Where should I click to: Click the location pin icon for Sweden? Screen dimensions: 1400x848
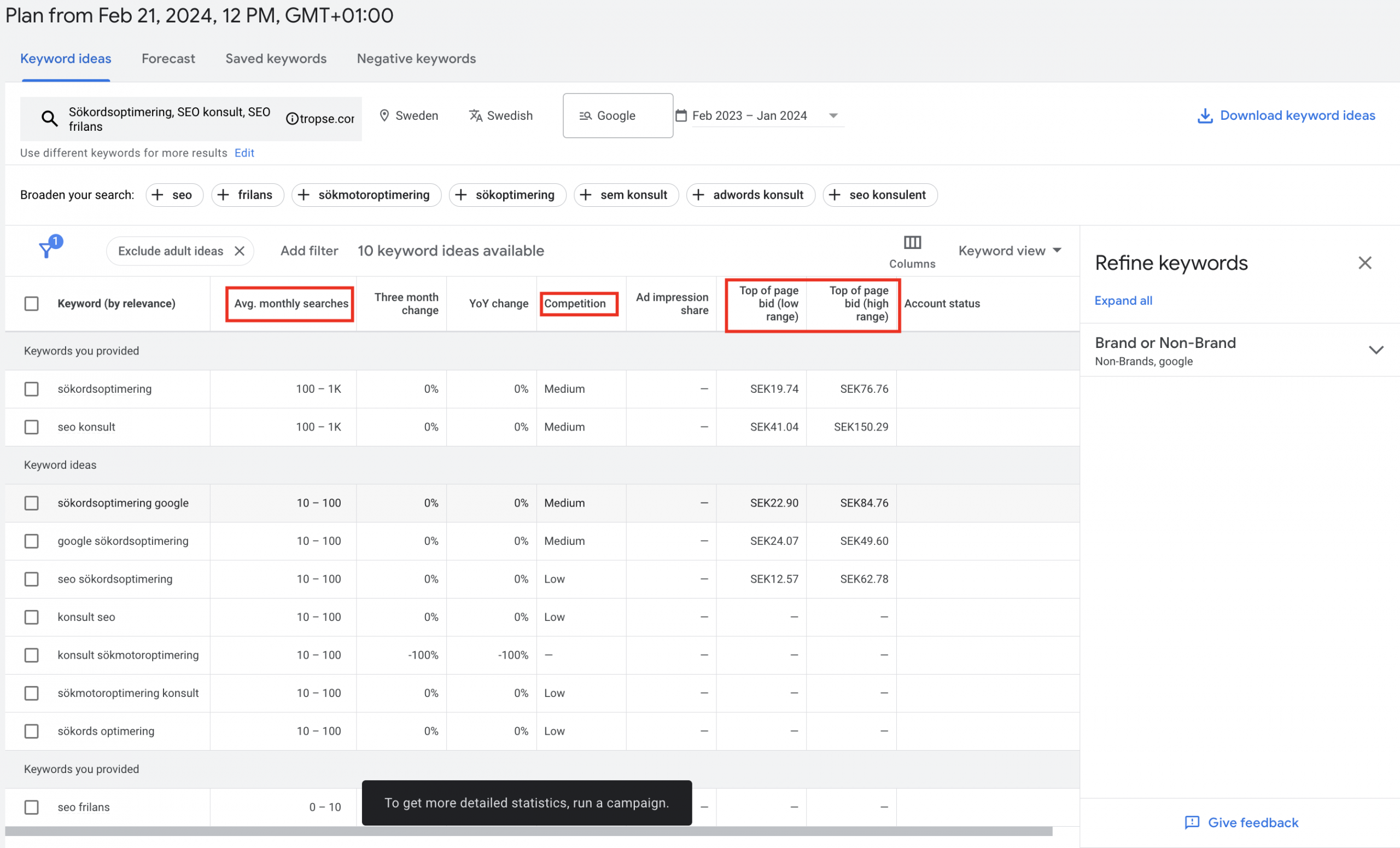pos(384,115)
